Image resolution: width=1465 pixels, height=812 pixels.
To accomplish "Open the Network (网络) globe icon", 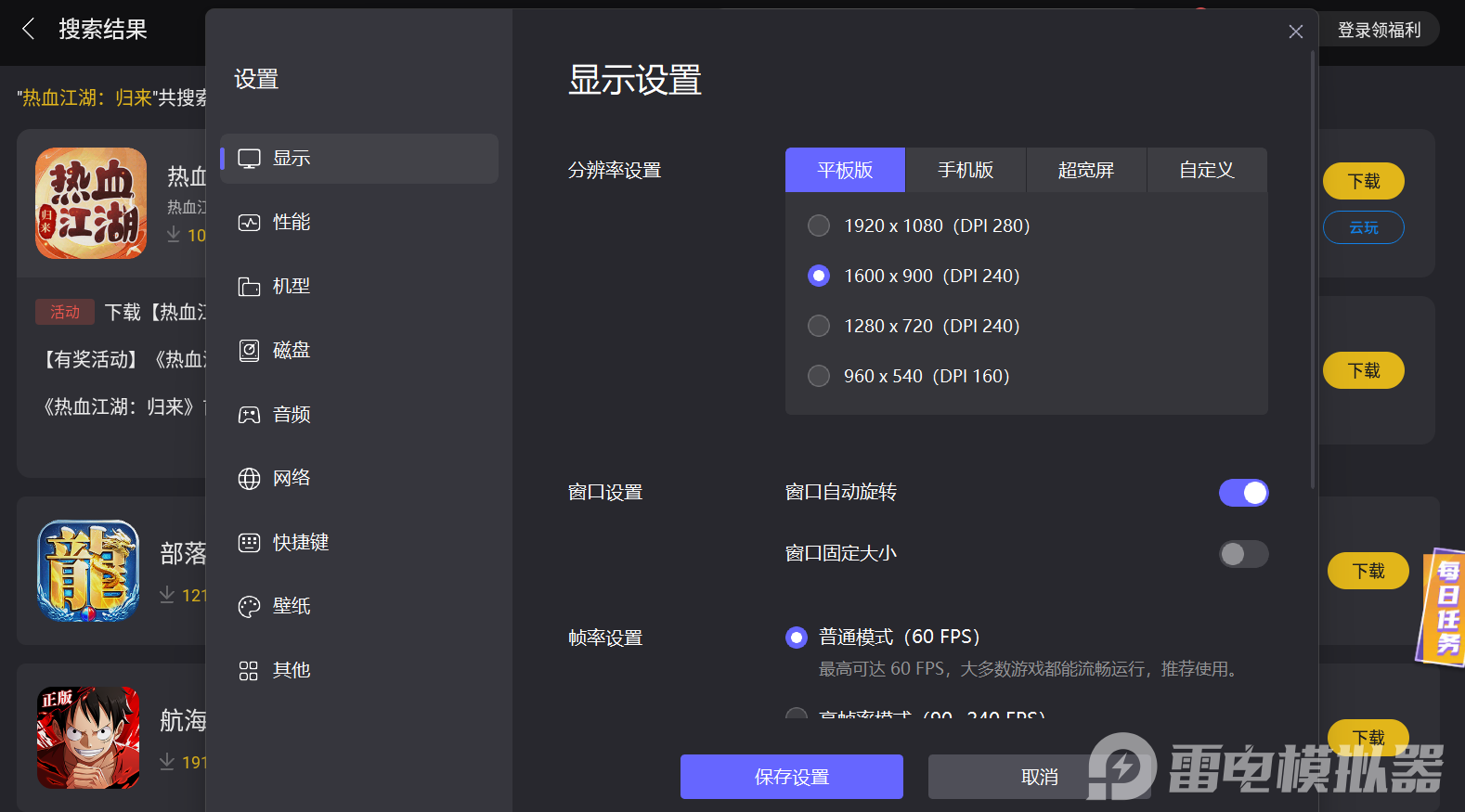I will (249, 479).
